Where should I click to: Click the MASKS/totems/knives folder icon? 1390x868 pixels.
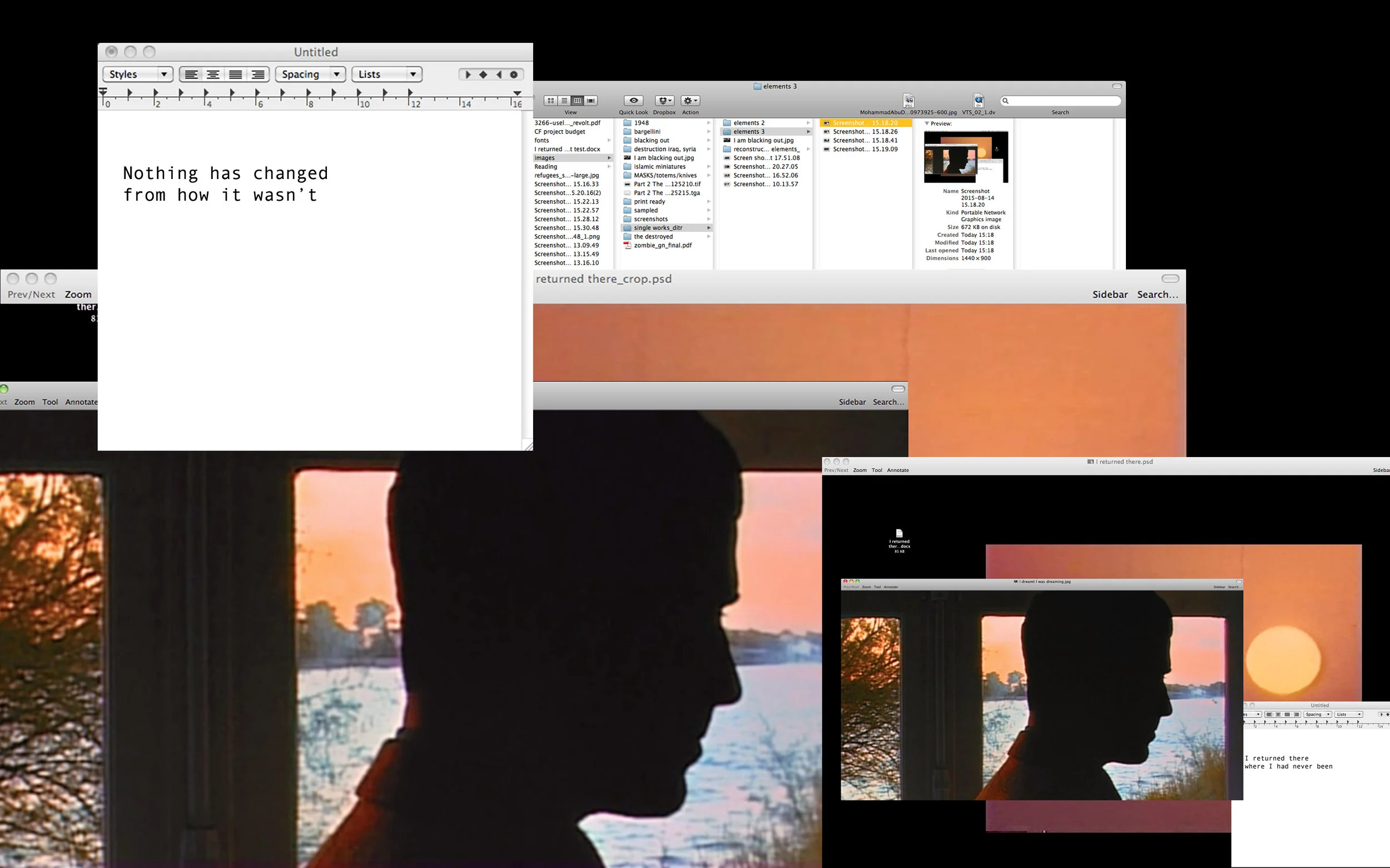coord(627,175)
